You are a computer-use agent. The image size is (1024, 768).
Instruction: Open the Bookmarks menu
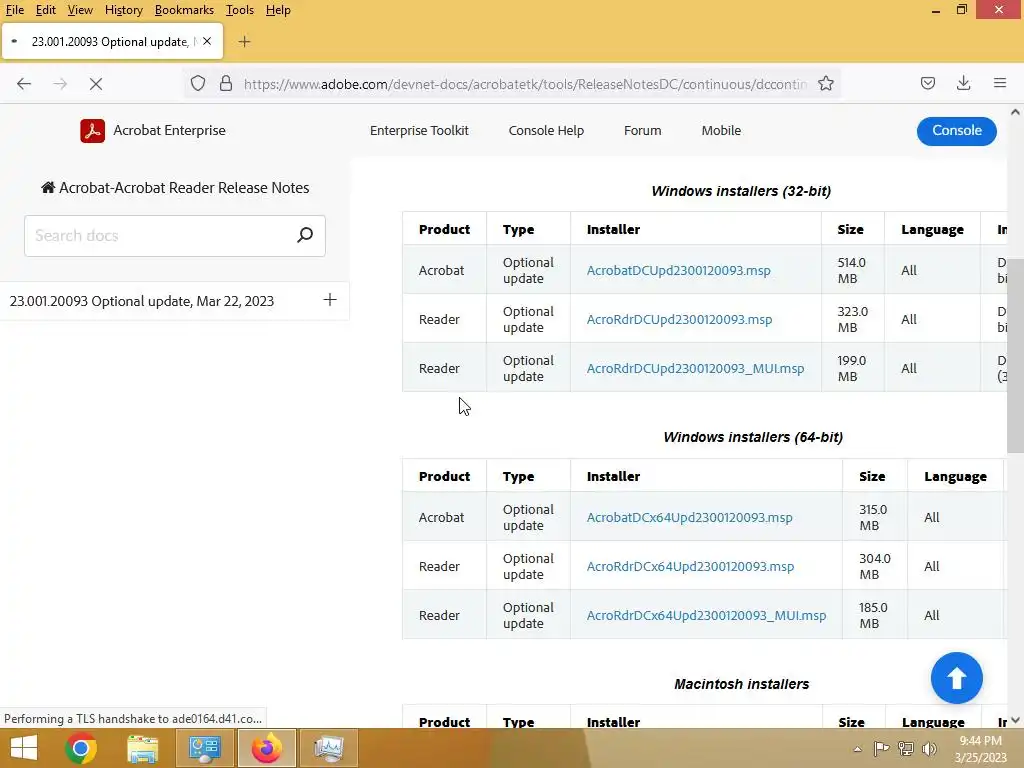tap(184, 10)
